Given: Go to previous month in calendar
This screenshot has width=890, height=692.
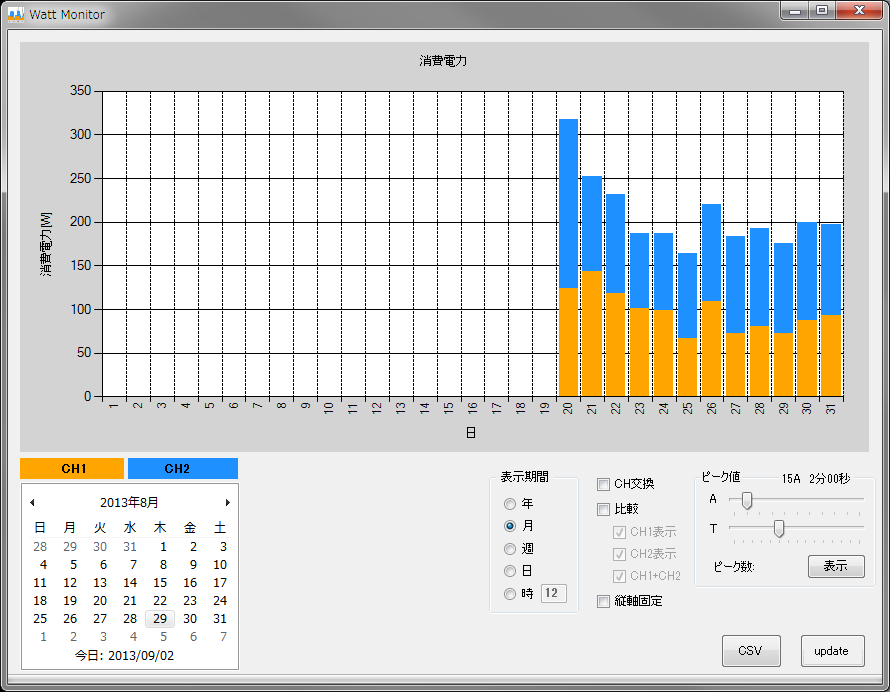Looking at the screenshot, I should click(x=32, y=502).
